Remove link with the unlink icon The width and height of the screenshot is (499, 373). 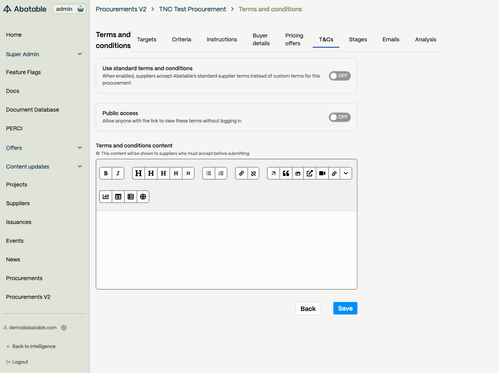[253, 173]
